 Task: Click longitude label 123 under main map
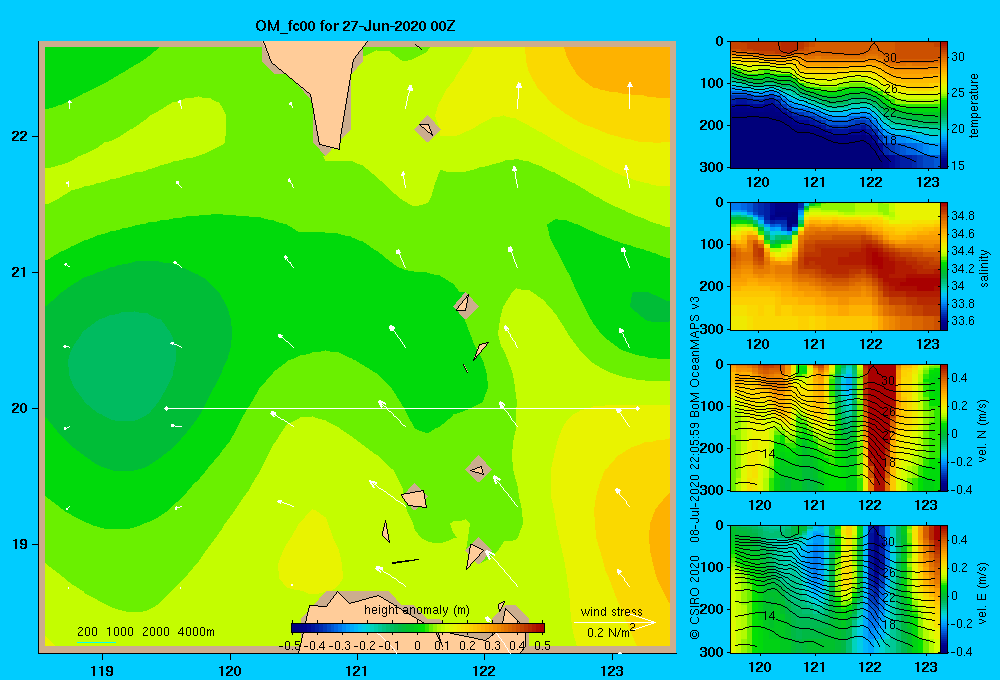[x=612, y=671]
